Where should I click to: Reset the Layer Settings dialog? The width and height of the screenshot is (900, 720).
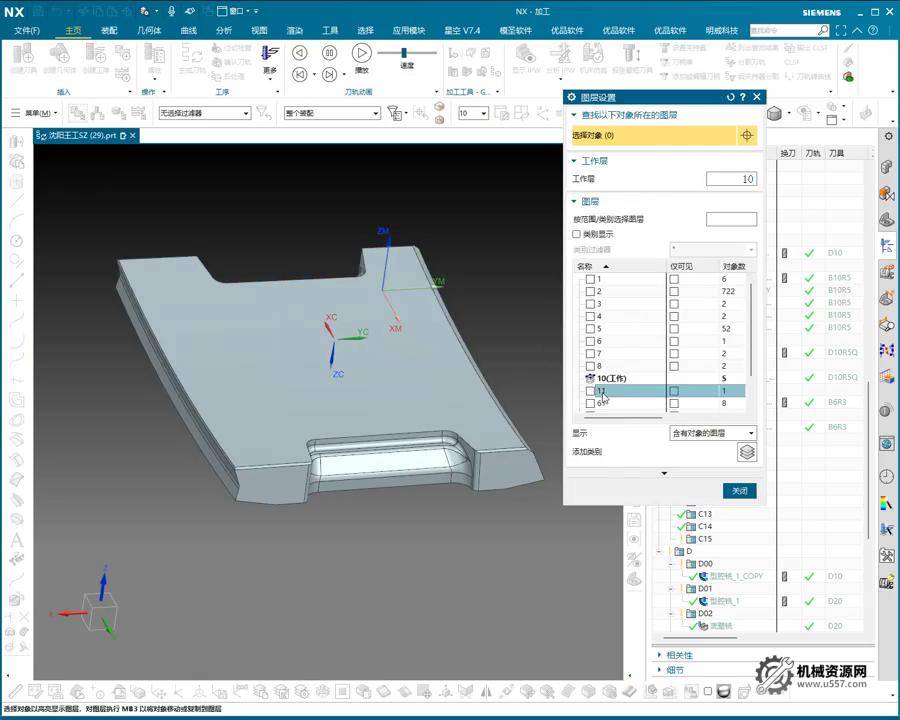pyautogui.click(x=731, y=97)
